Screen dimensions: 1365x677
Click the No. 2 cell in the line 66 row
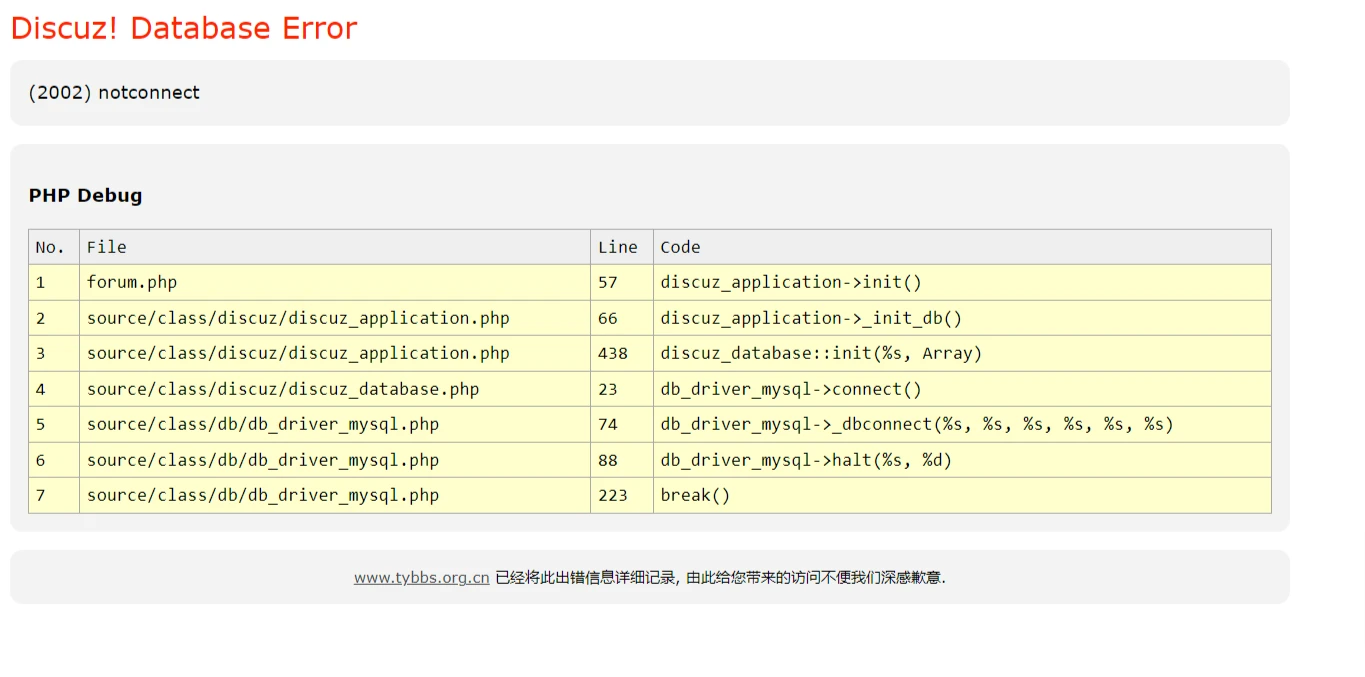pos(54,318)
